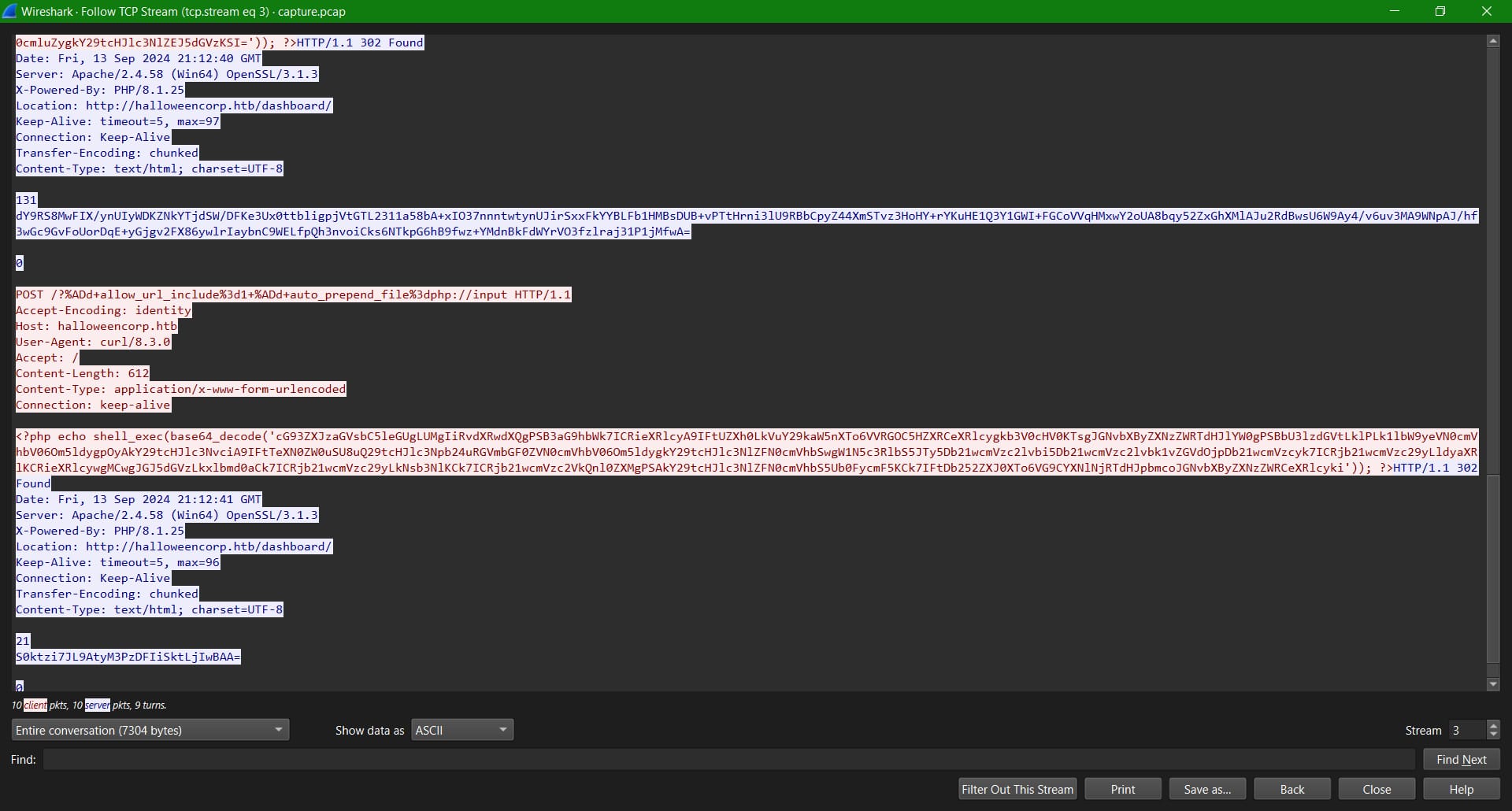Viewport: 1512px width, 811px height.
Task: Click the Wireshark fin icon in title bar
Action: click(x=9, y=11)
